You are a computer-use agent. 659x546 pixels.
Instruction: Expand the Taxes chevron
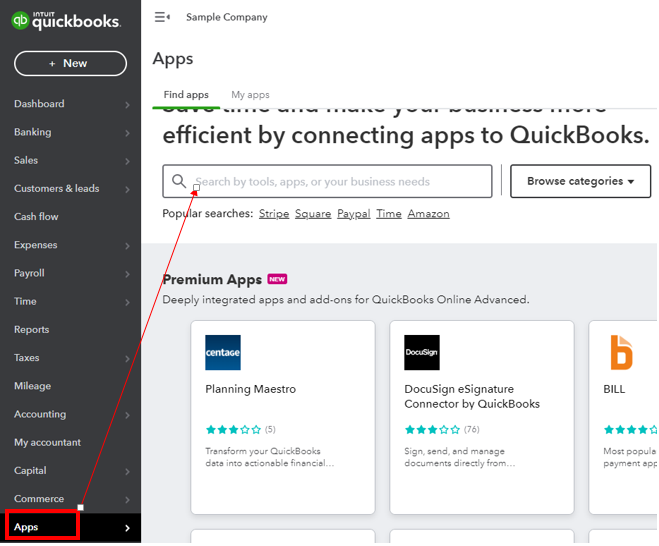click(127, 359)
